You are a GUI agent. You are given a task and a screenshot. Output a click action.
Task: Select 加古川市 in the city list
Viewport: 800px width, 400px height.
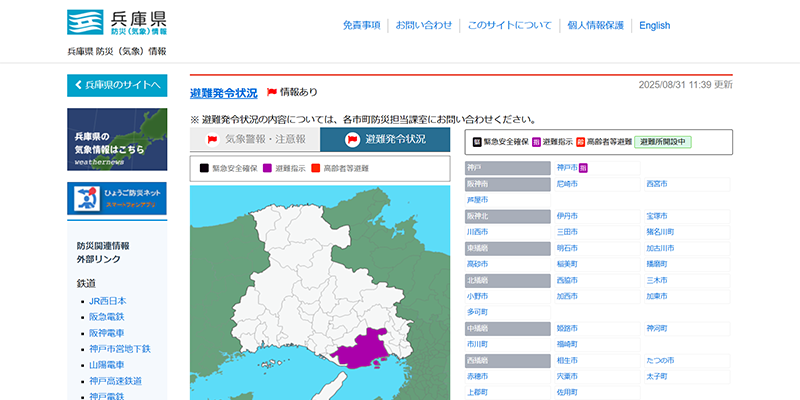[x=660, y=248]
